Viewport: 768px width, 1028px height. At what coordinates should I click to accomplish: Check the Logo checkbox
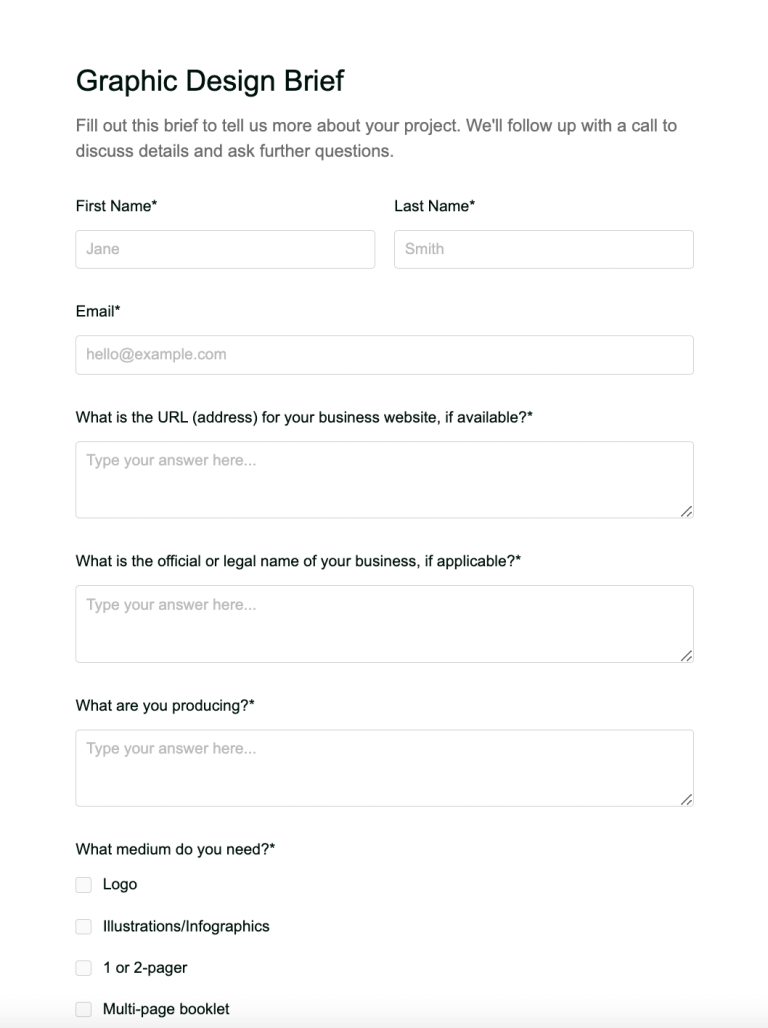[83, 884]
